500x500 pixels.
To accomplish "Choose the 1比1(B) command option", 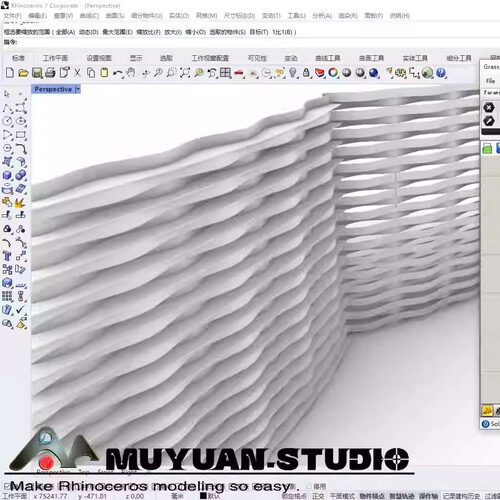I will pos(283,32).
